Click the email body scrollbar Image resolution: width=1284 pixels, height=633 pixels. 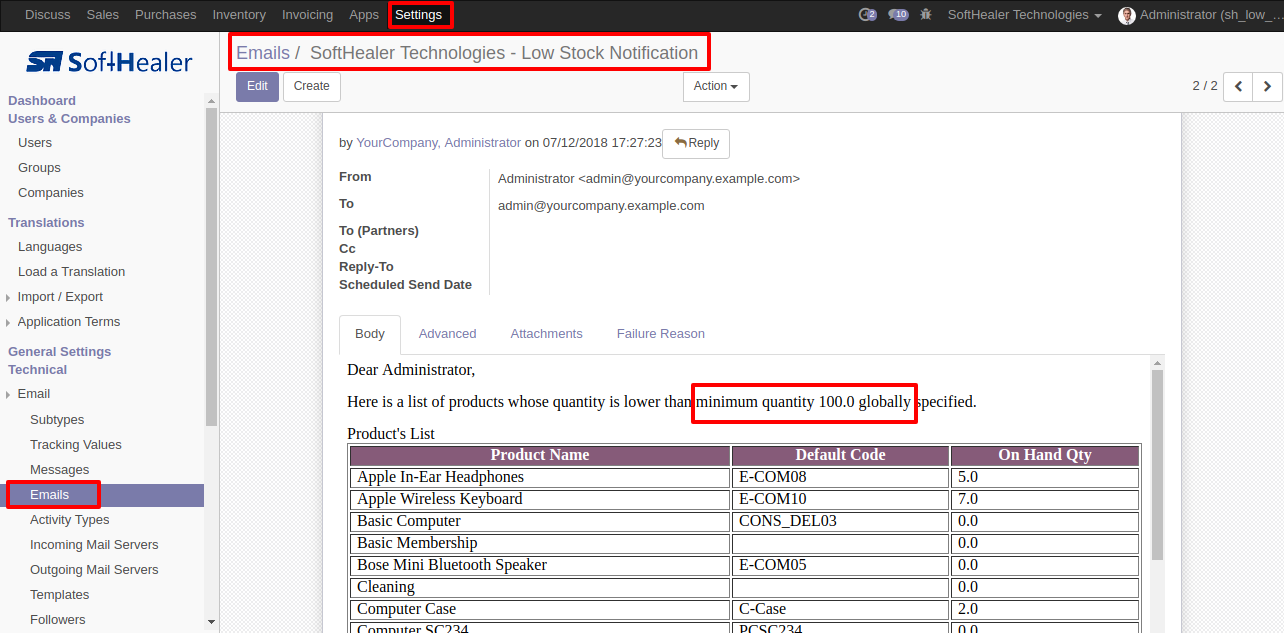tap(1158, 465)
